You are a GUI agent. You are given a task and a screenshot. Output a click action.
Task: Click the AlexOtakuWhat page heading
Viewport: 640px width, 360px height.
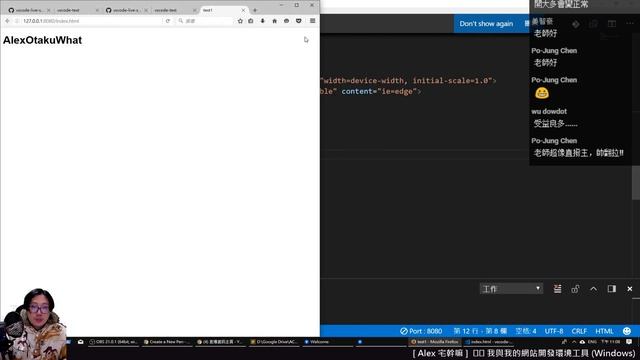42,40
